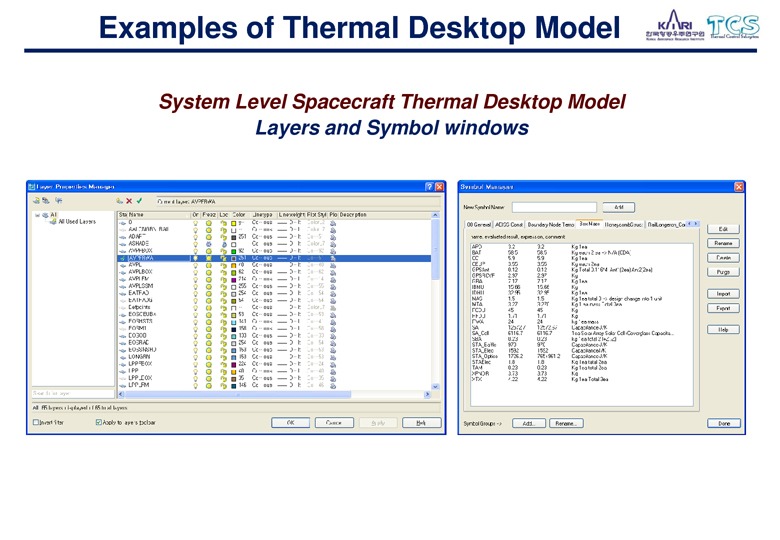The width and height of the screenshot is (780, 540).
Task: Click the plot printer icon for layer AVPLSSM
Action: 333,286
